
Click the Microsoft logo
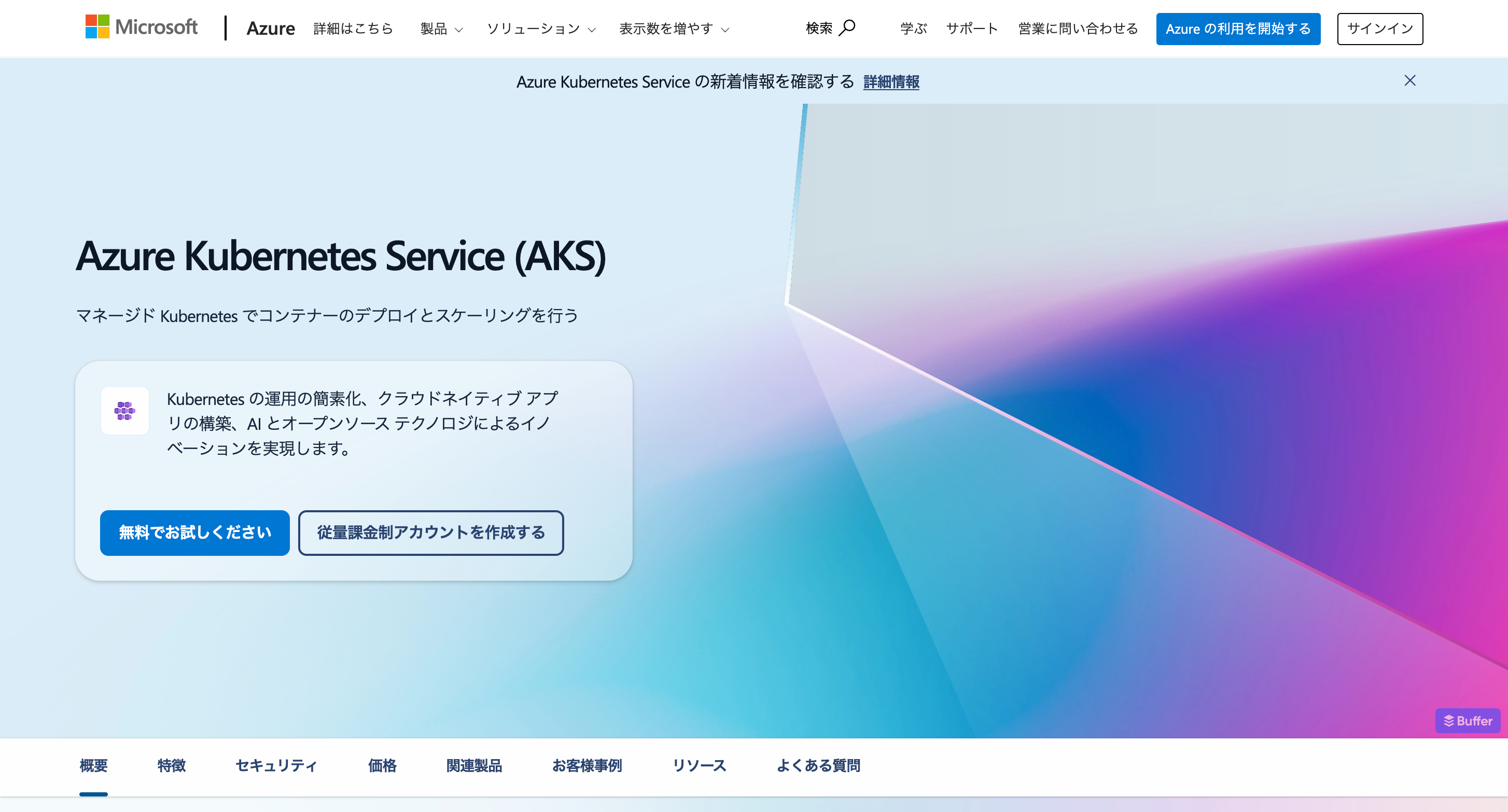pos(141,27)
